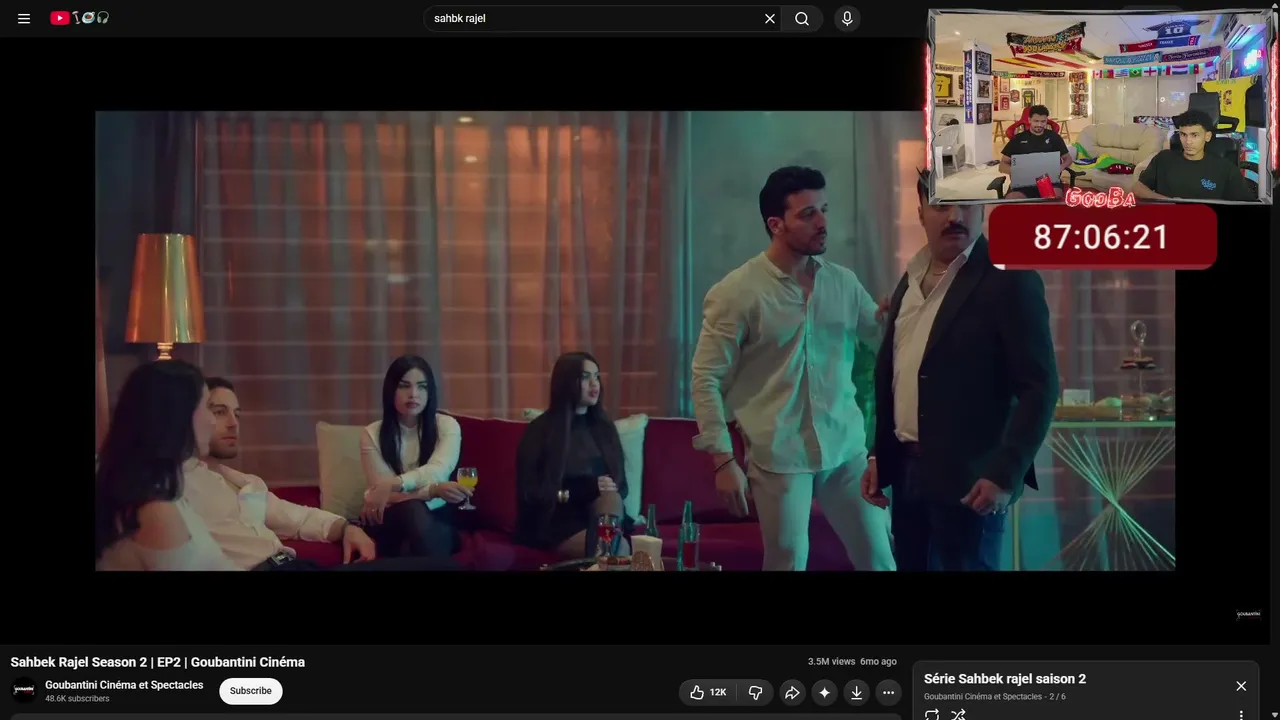This screenshot has width=1280, height=720.
Task: Open the playlist's three-dot options menu
Action: (1241, 714)
